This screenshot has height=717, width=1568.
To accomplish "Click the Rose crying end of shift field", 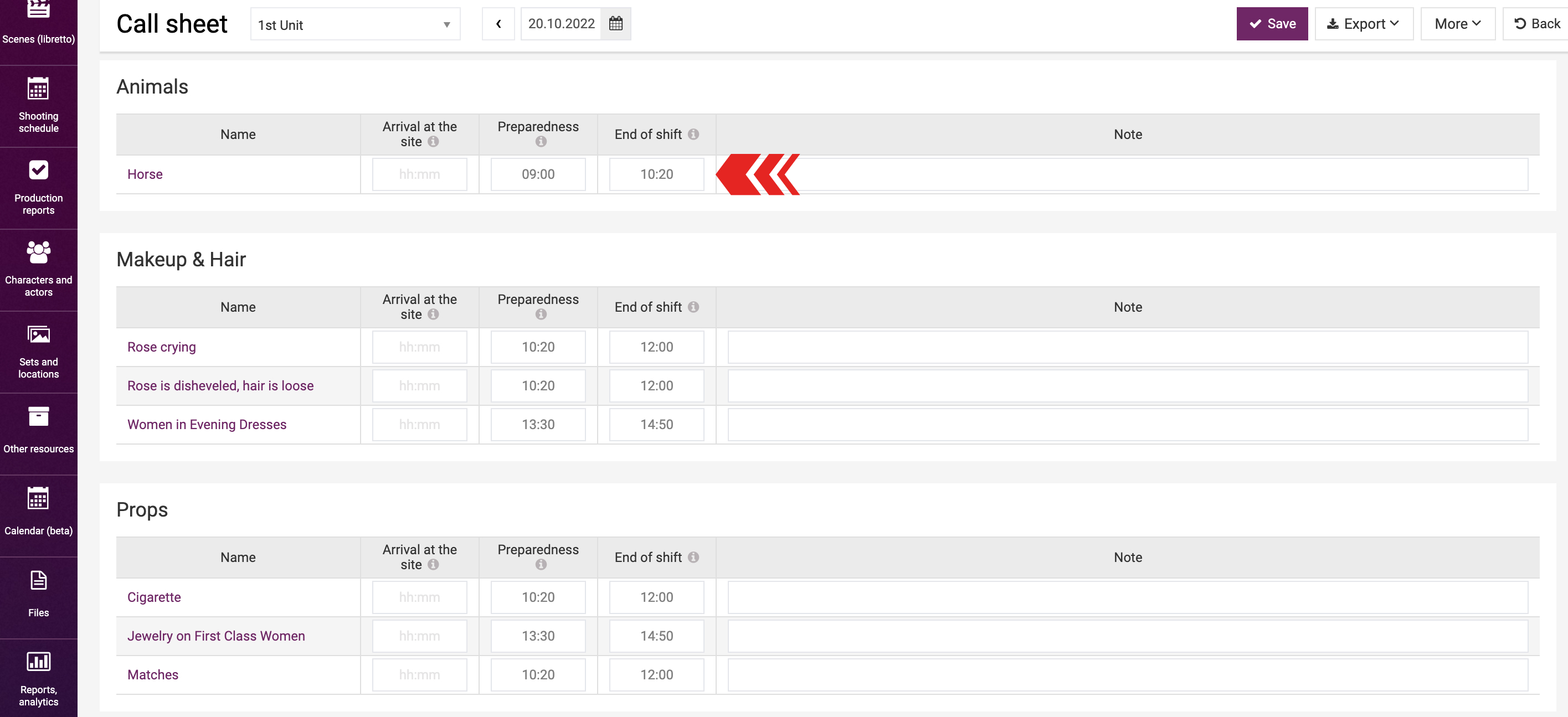I will tap(656, 347).
